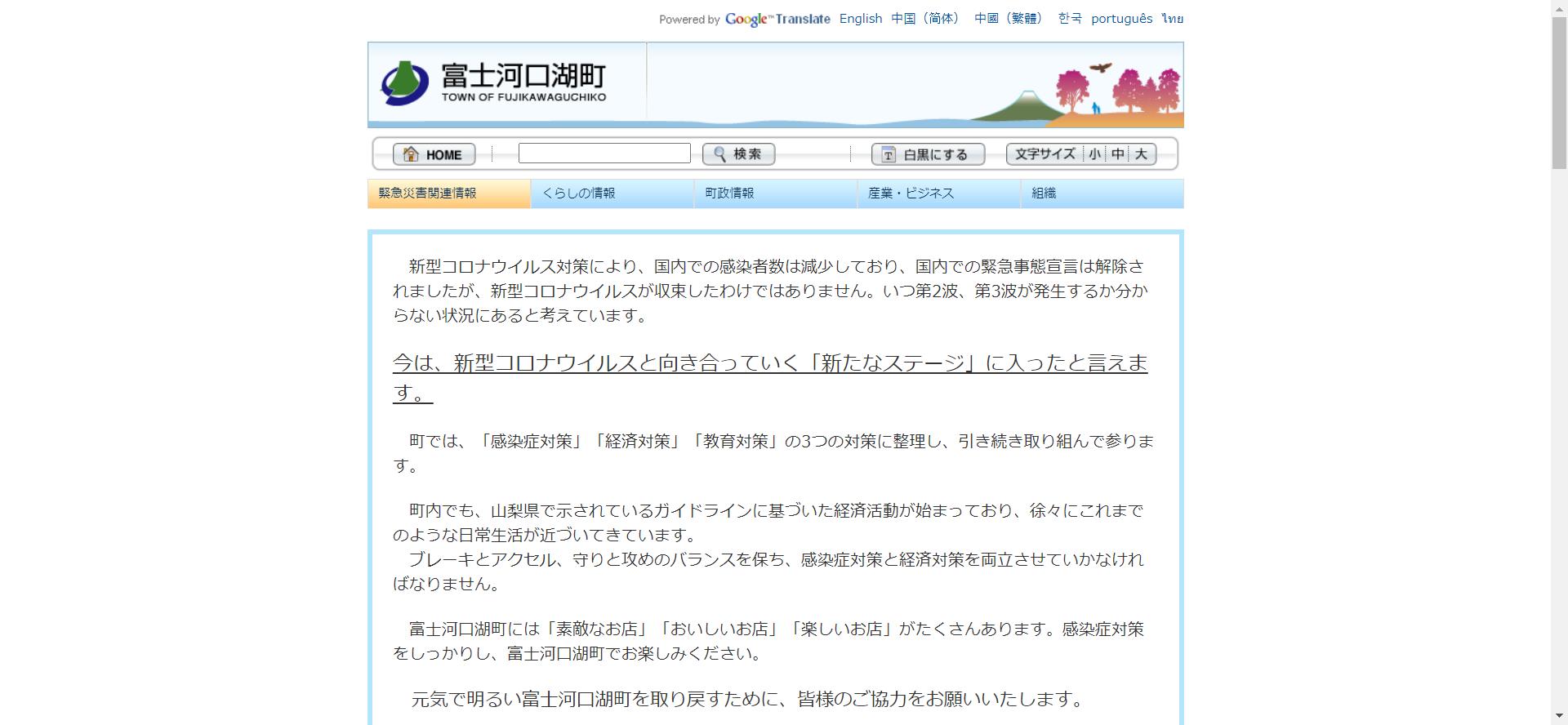Click the line 元気で明るい富士河口湖町を取り戻すために

click(x=747, y=699)
